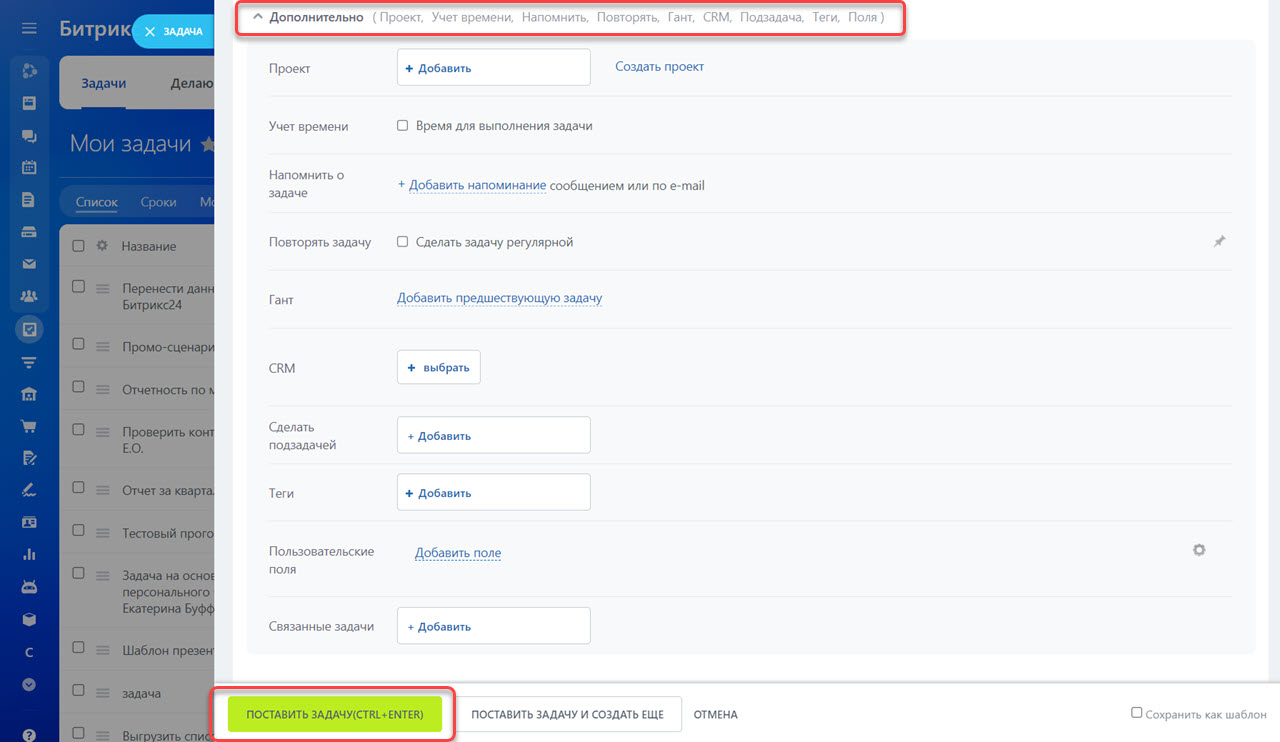Click the building sidebar icon below the CRM funnel
Screen dimensions: 1280x742
coord(29,393)
